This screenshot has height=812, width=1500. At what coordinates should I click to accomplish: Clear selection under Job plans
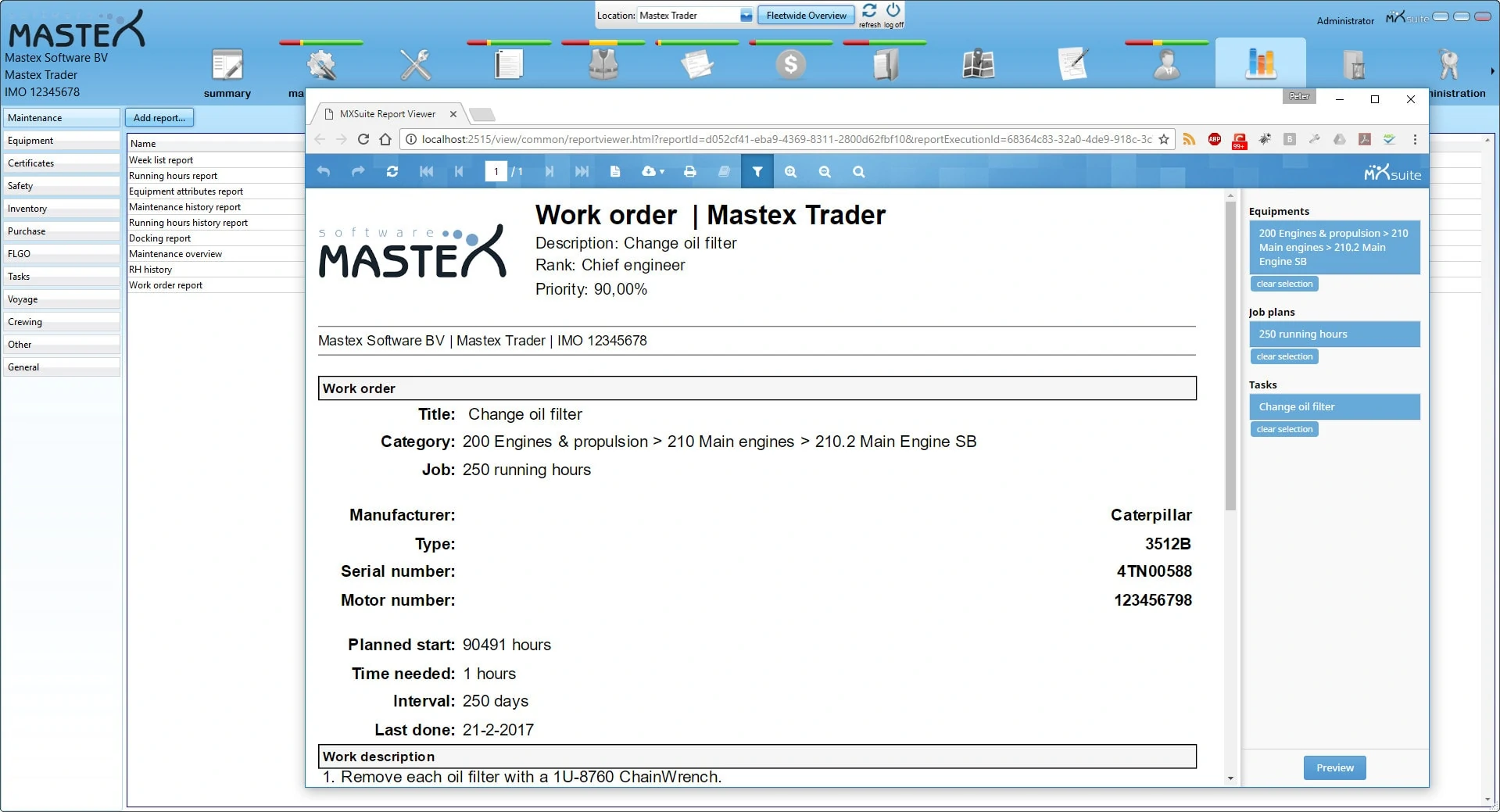(x=1283, y=356)
